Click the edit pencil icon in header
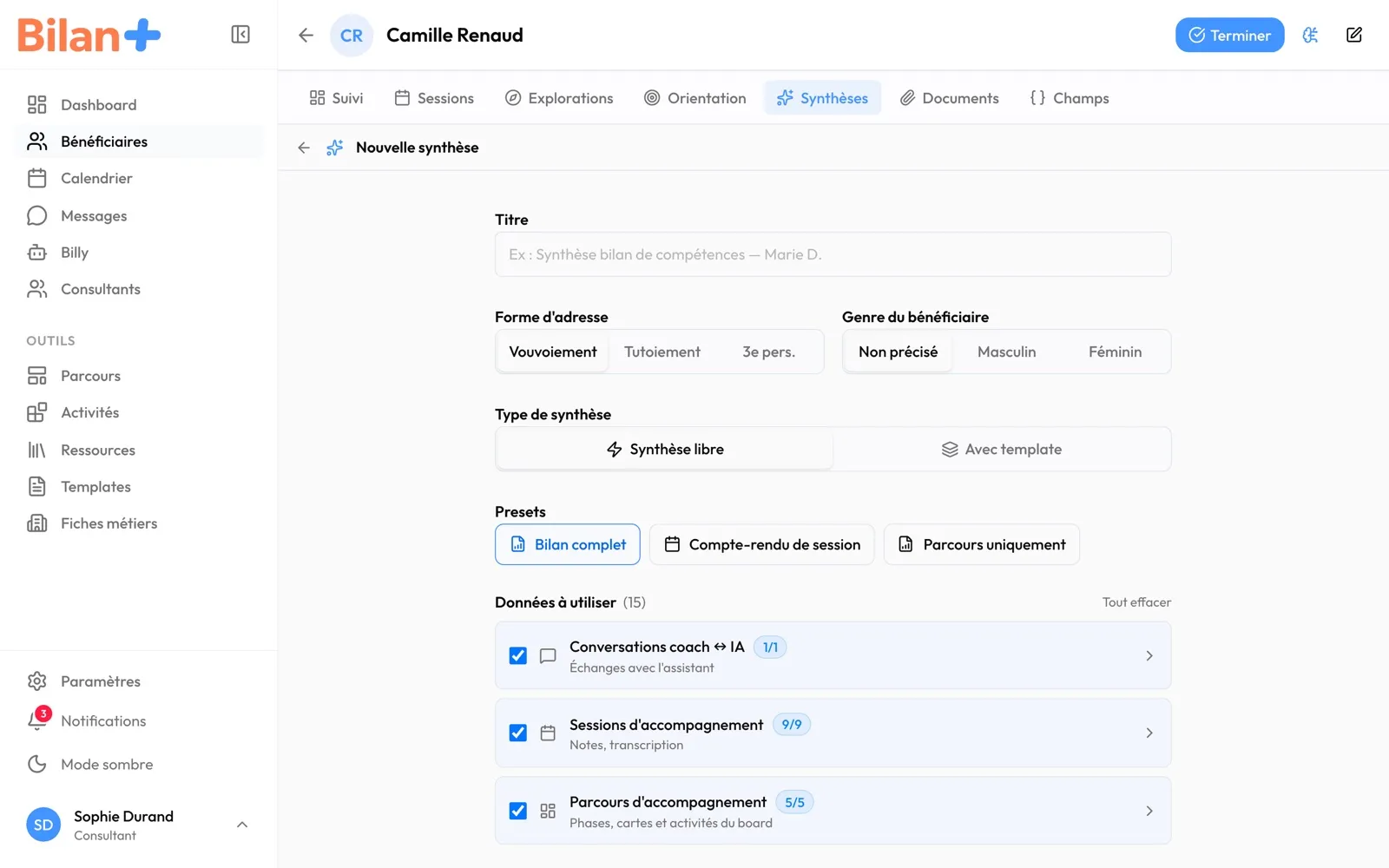This screenshot has width=1389, height=868. coord(1354,35)
